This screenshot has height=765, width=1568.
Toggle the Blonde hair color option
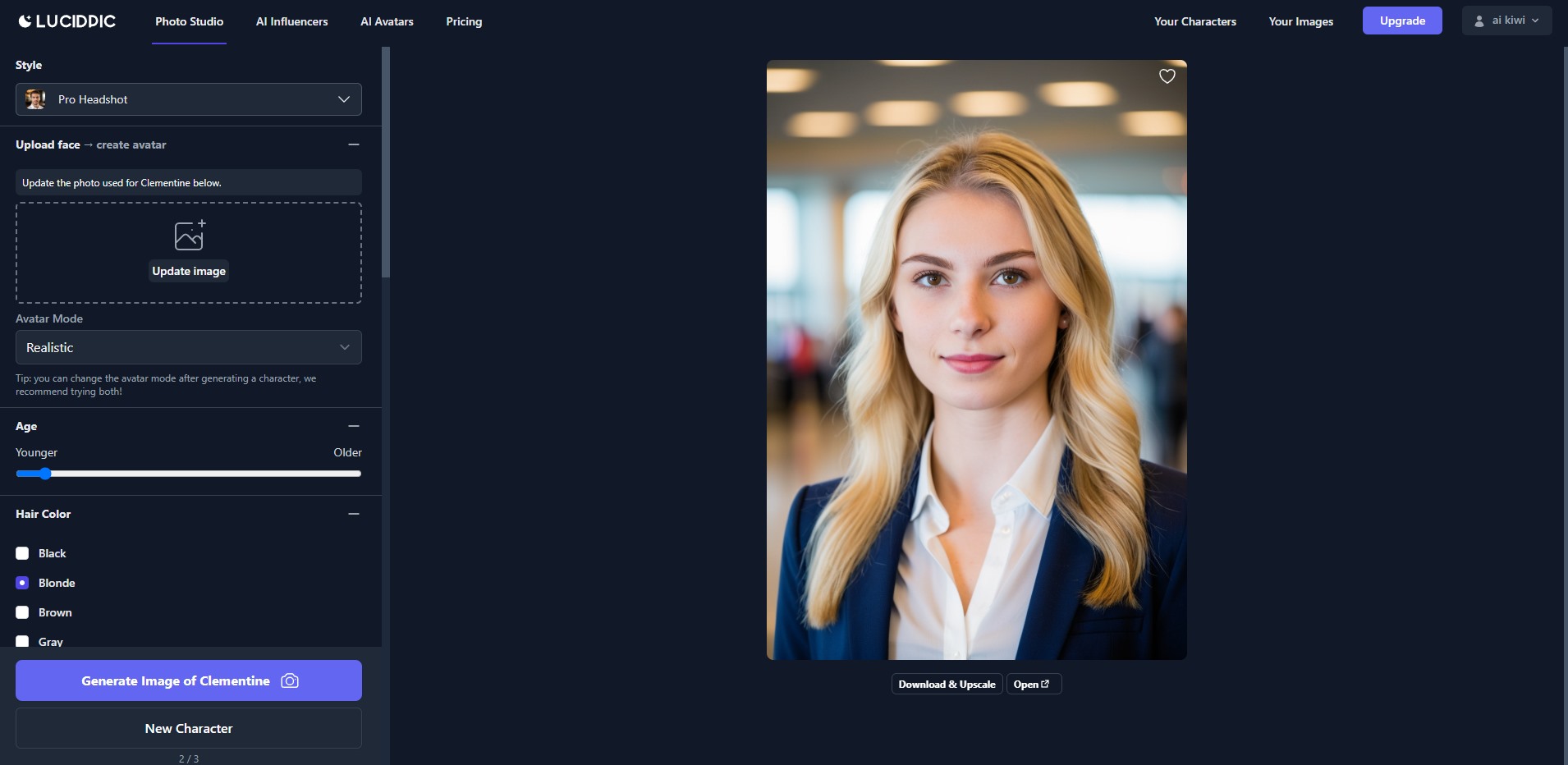pos(22,583)
